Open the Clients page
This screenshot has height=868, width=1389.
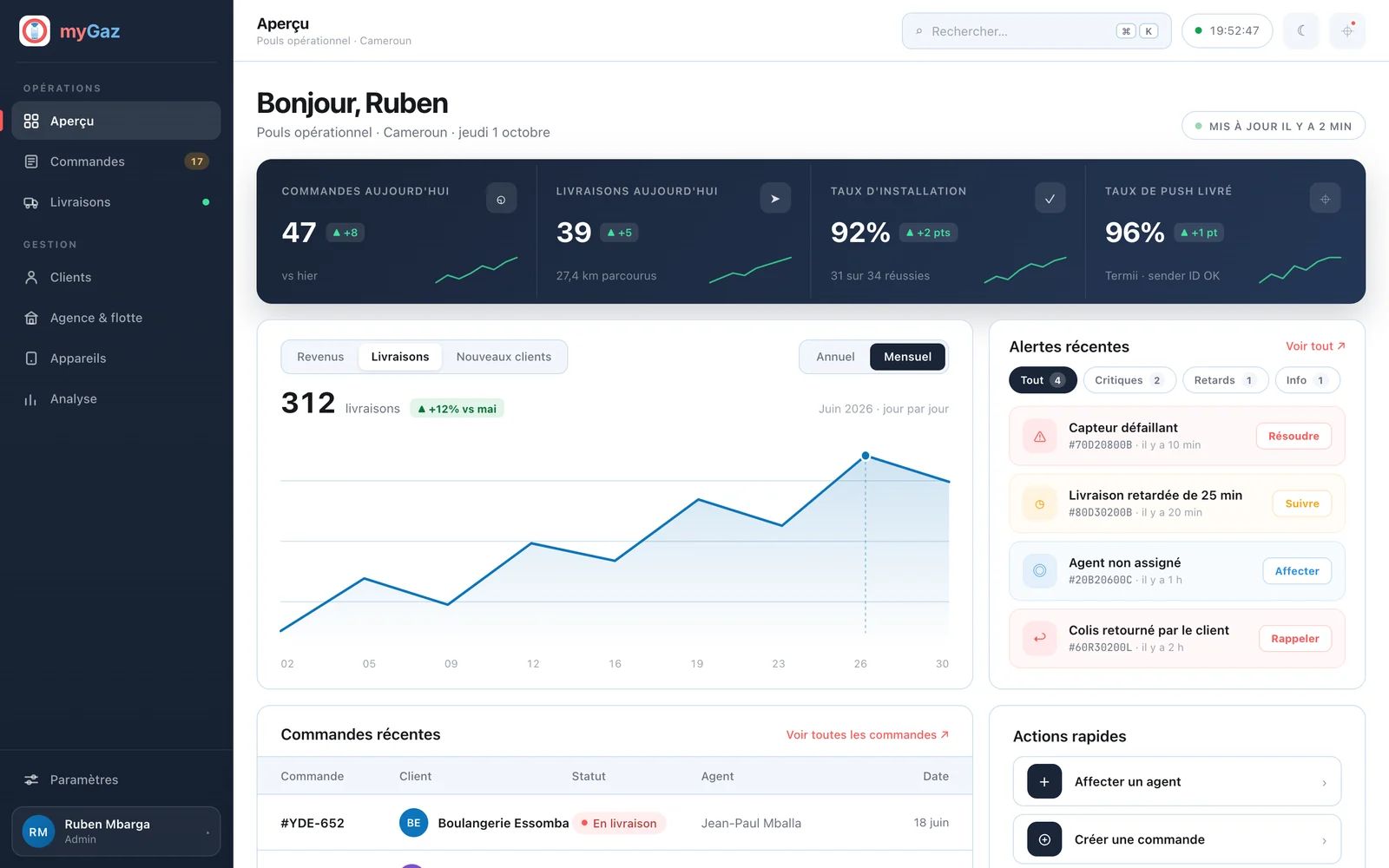(x=116, y=277)
